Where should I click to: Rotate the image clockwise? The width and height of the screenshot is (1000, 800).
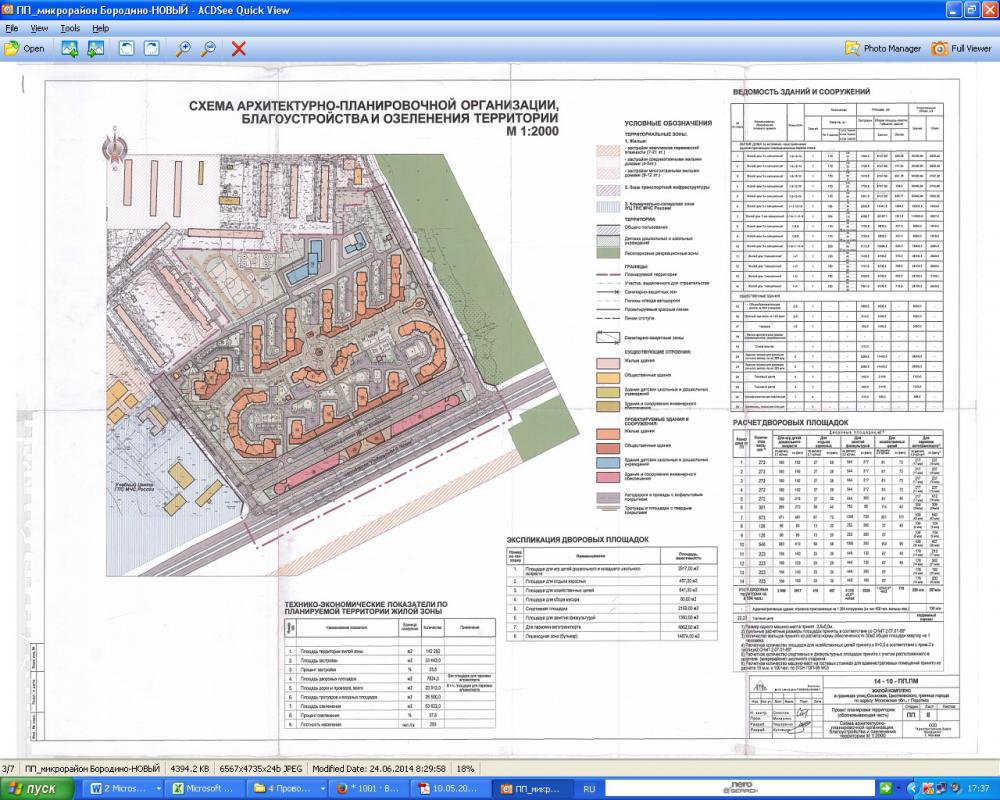pyautogui.click(x=151, y=48)
